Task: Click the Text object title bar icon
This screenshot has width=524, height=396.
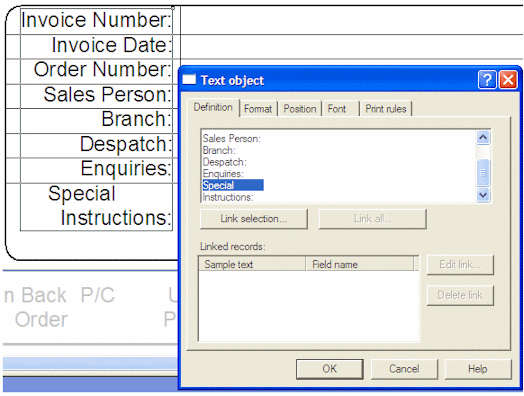Action: (x=189, y=80)
